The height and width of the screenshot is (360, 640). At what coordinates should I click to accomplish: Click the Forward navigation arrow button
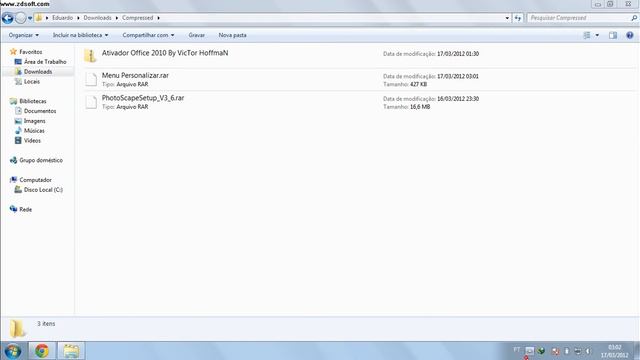click(20, 18)
